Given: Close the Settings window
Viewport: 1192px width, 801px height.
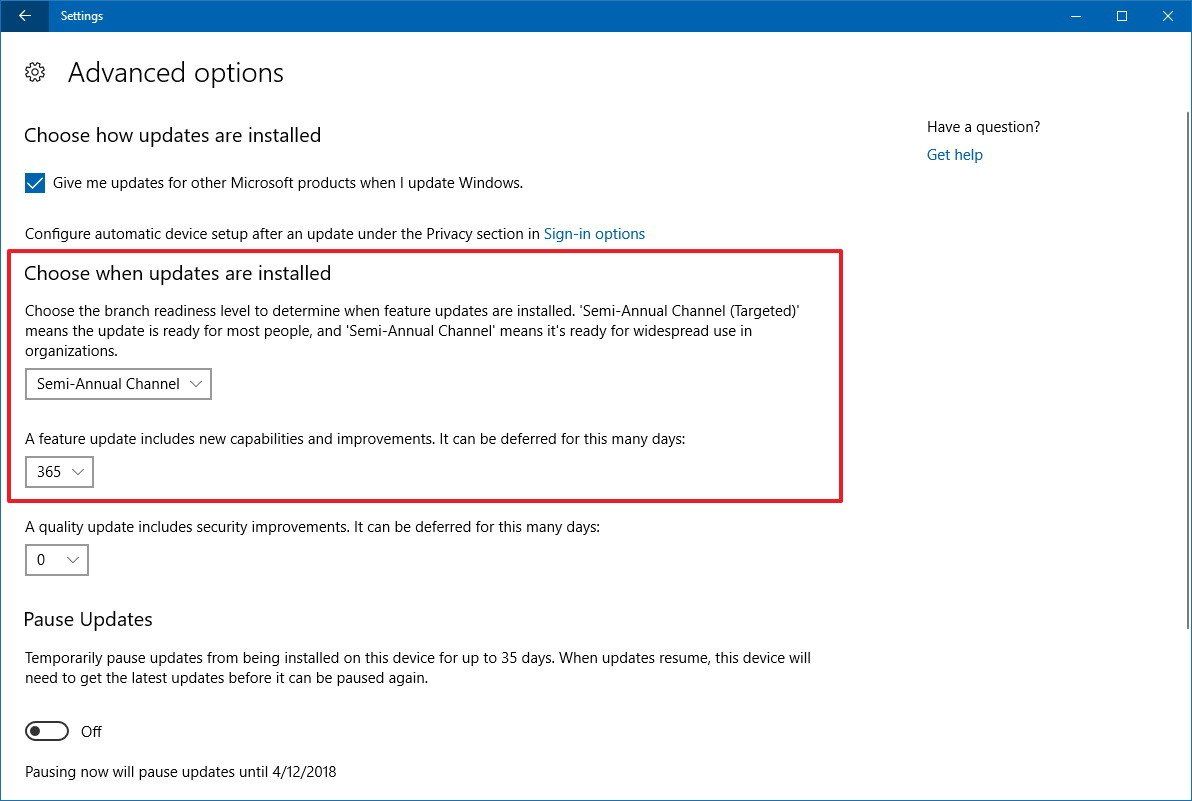Looking at the screenshot, I should [1167, 16].
